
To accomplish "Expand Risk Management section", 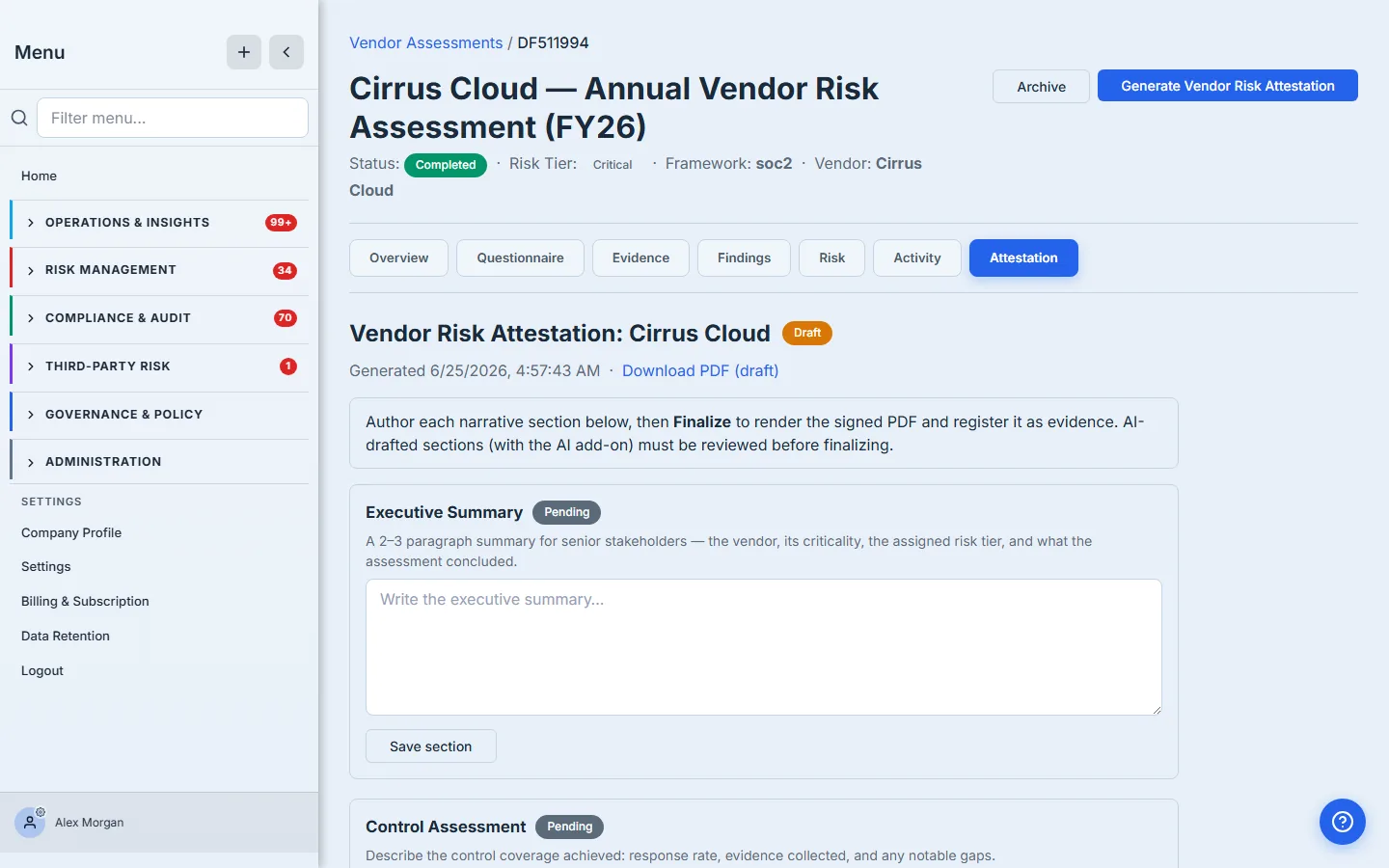I will tap(159, 270).
